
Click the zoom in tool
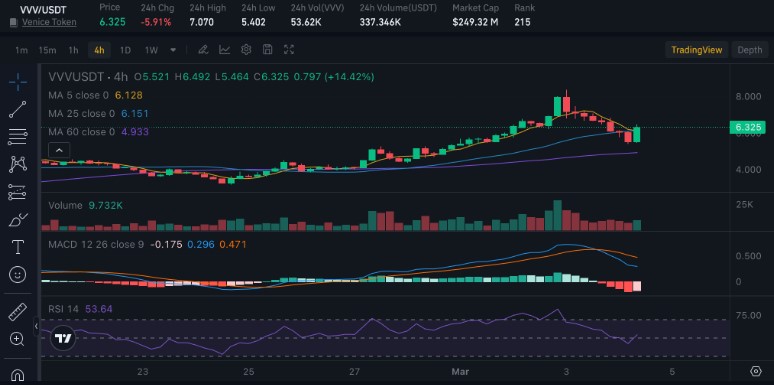coord(18,339)
